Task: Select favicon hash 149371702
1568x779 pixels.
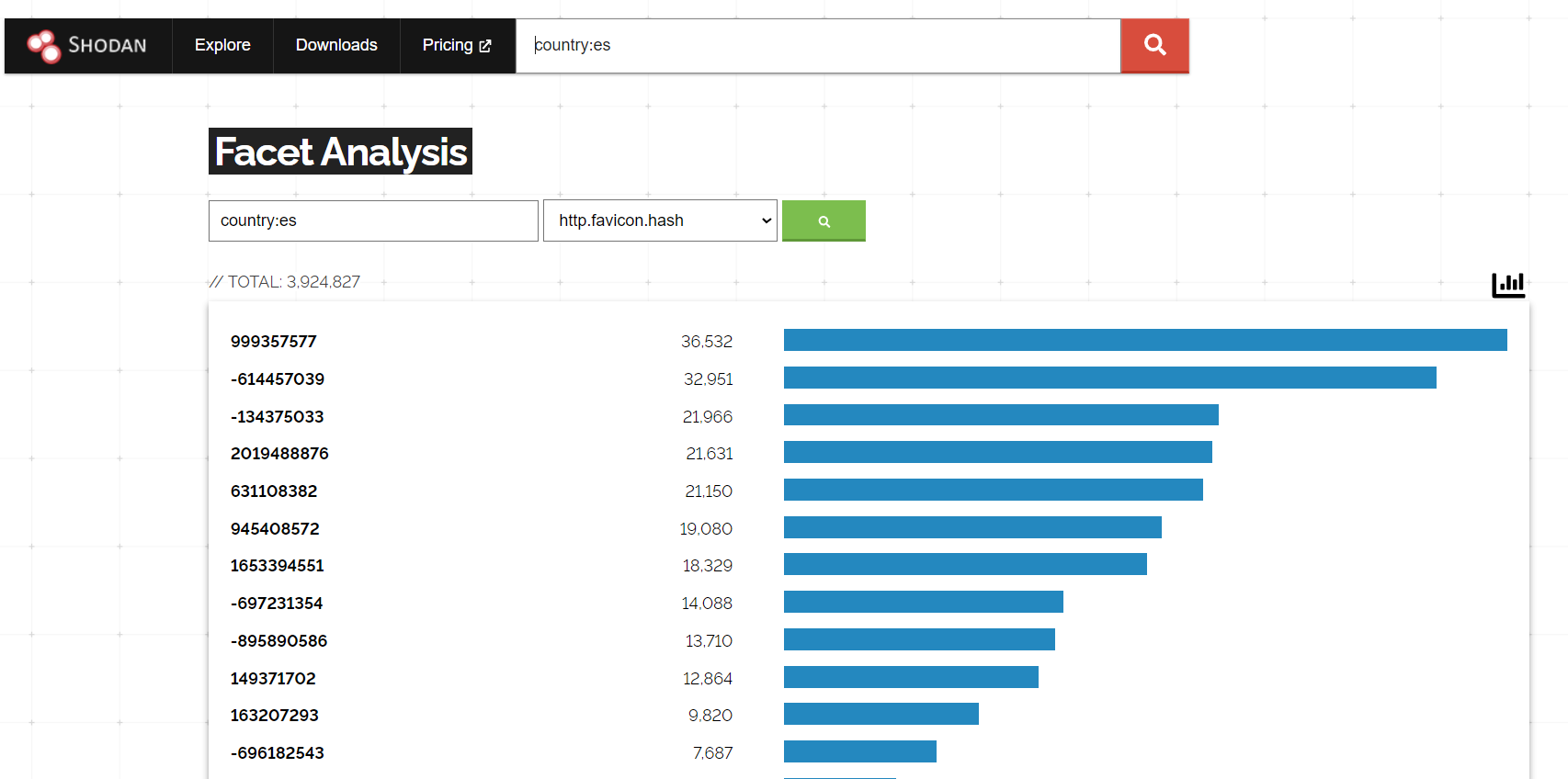Action: (273, 679)
